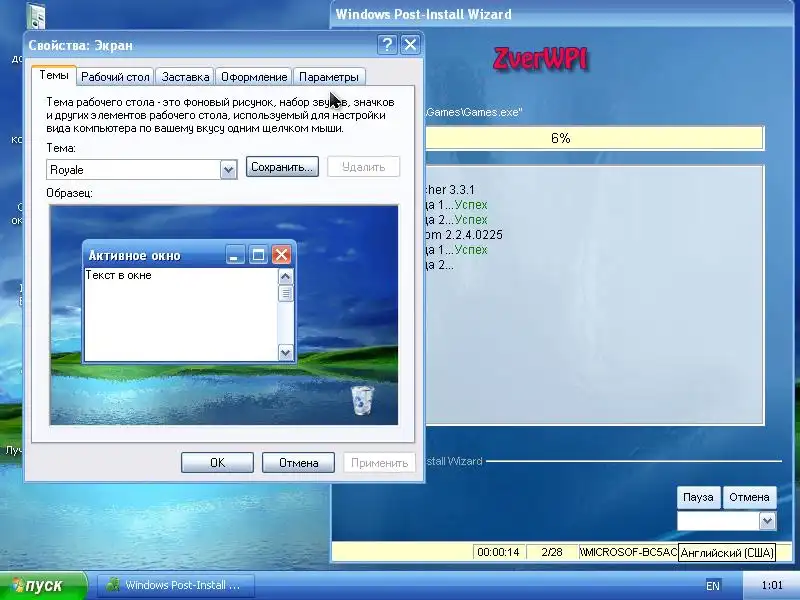Click Отмена in the Свойства: Экран dialog

click(x=298, y=462)
